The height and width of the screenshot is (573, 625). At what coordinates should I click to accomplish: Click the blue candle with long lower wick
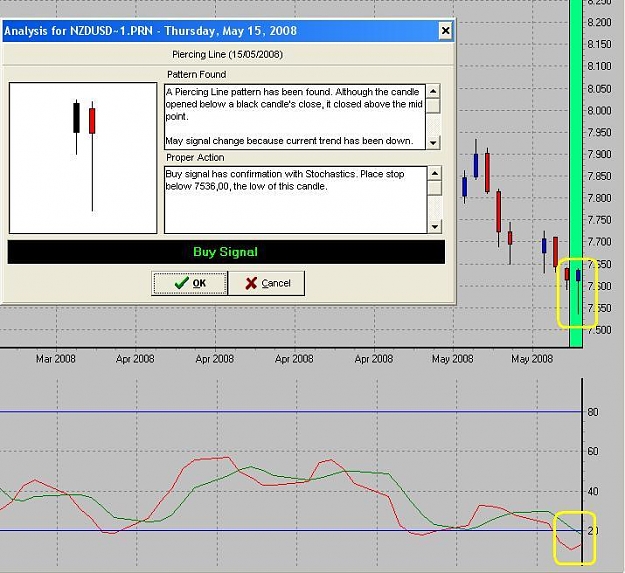click(x=578, y=292)
